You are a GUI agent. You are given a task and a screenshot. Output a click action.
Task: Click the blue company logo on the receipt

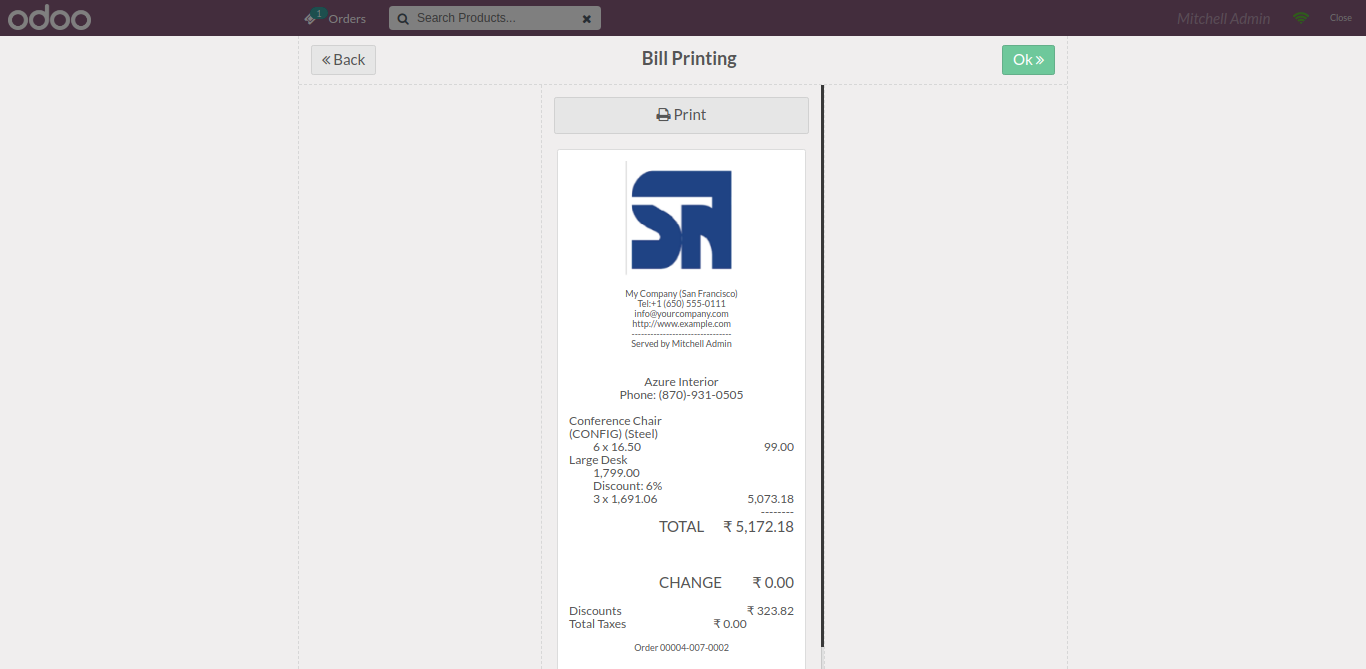coord(679,218)
